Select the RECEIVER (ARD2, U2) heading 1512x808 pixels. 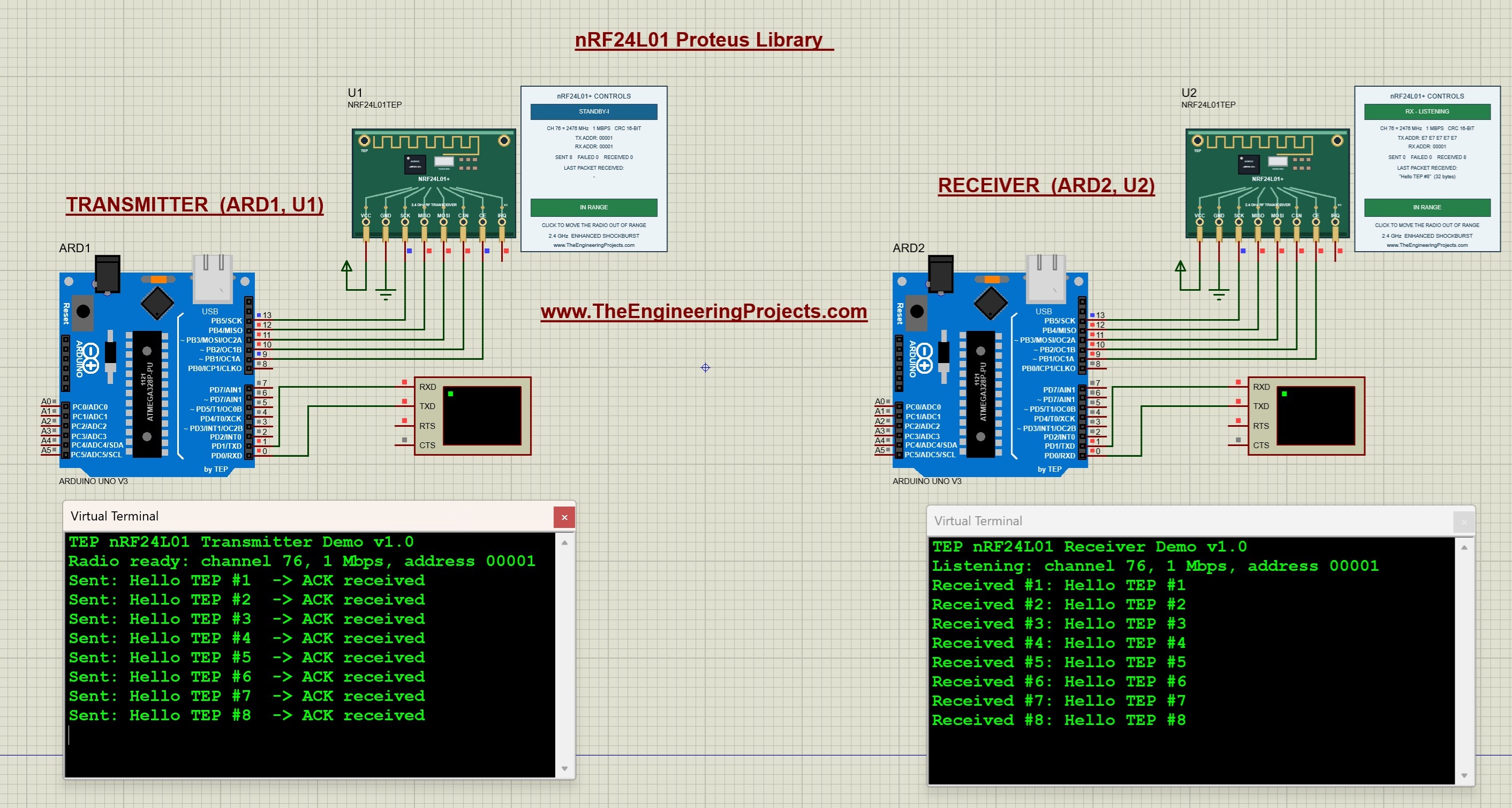pyautogui.click(x=1046, y=185)
